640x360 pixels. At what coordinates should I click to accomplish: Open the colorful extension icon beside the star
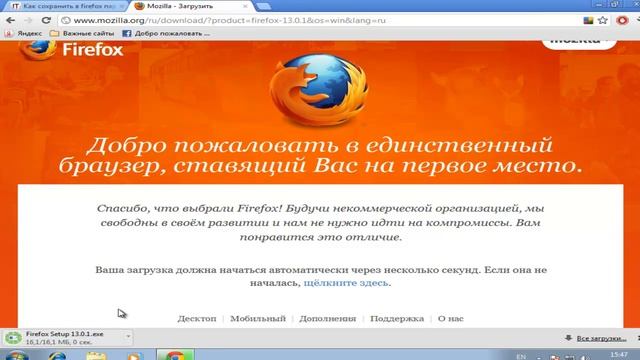(x=588, y=20)
